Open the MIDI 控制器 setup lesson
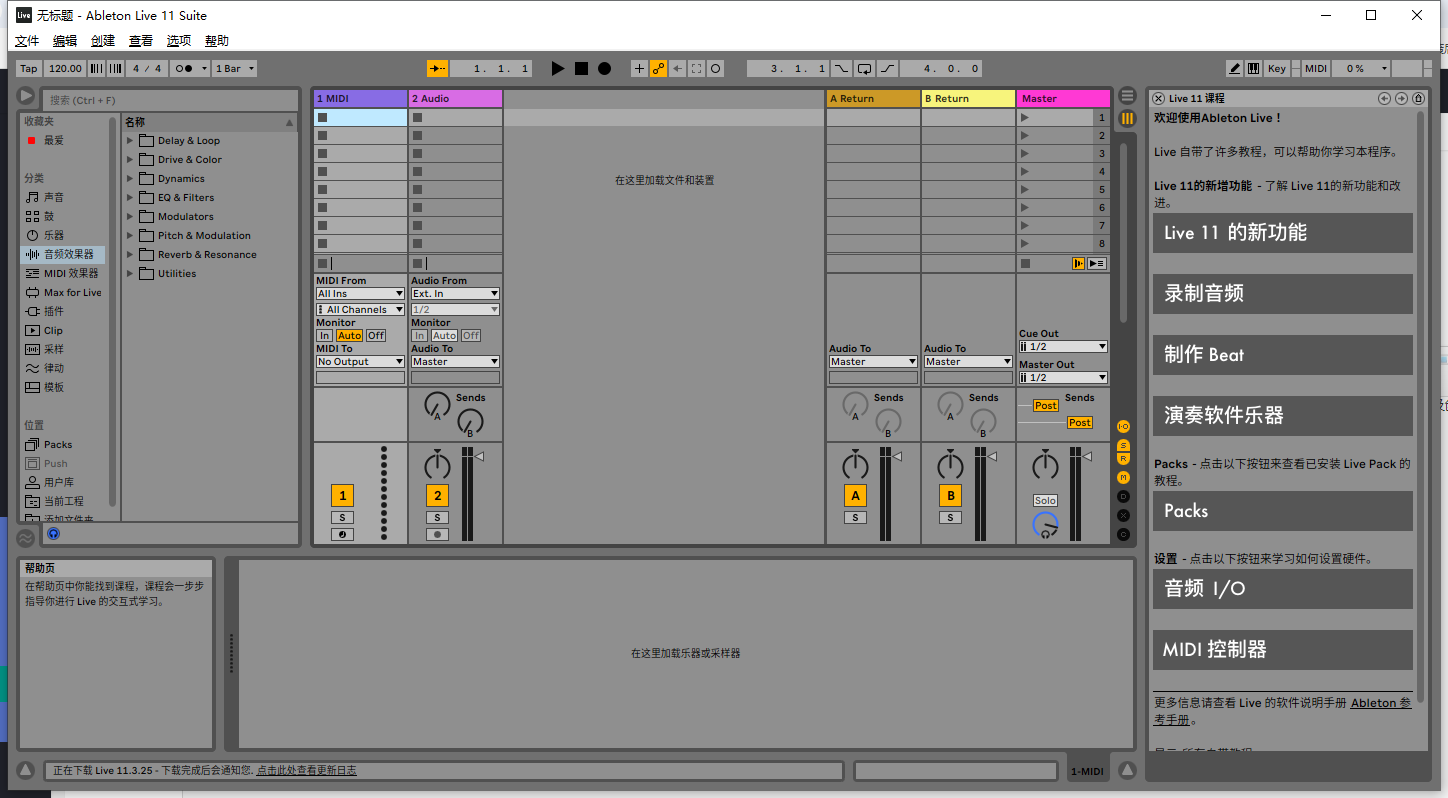This screenshot has width=1448, height=798. coord(1283,650)
